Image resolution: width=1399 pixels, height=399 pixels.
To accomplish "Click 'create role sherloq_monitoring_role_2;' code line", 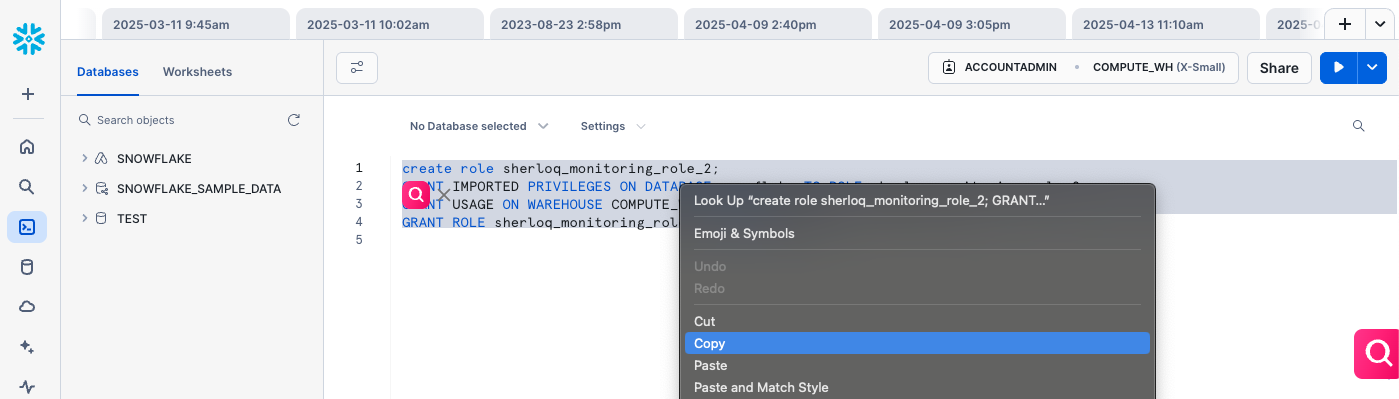I will 561,168.
